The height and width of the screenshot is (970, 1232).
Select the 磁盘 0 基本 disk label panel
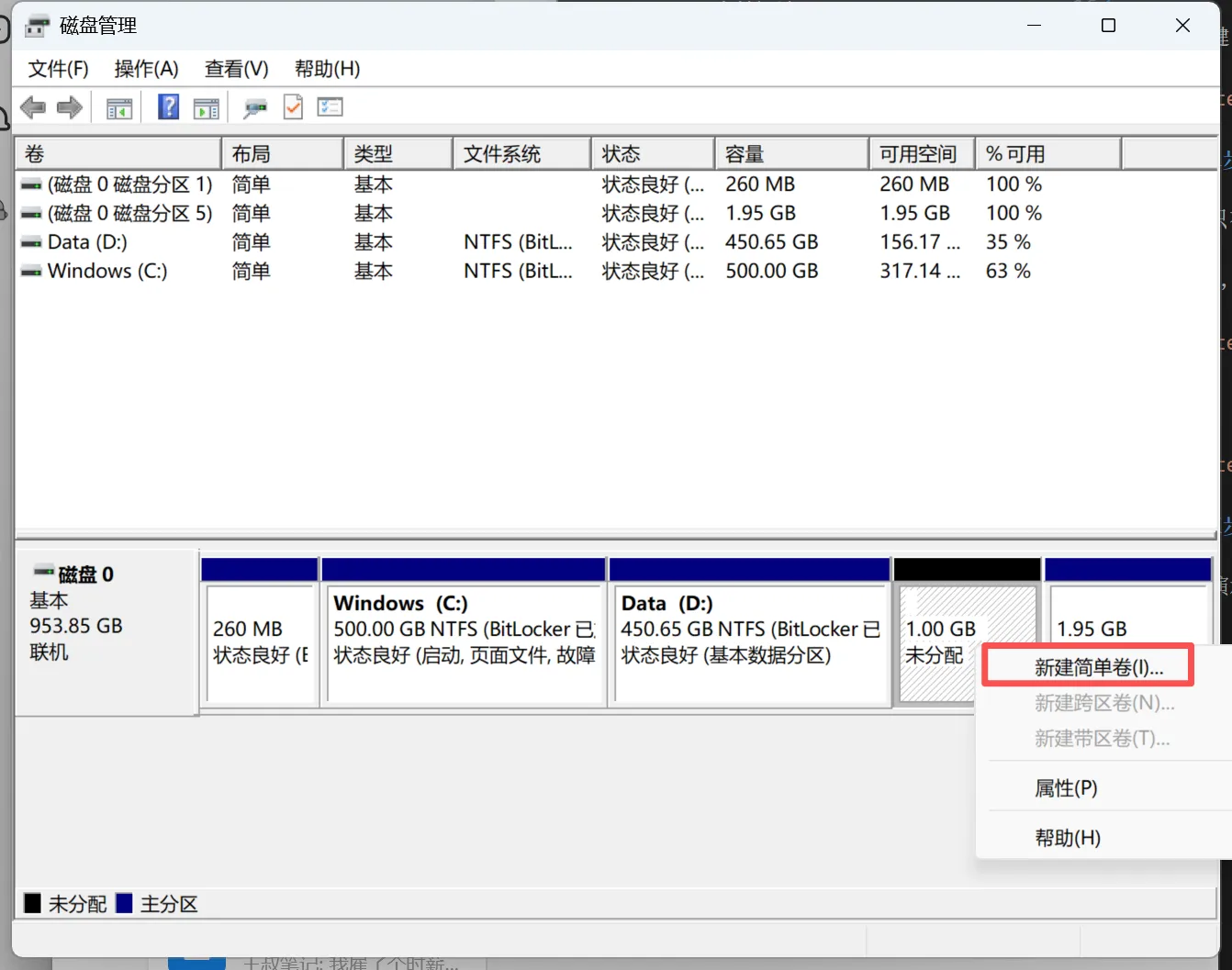click(x=106, y=632)
